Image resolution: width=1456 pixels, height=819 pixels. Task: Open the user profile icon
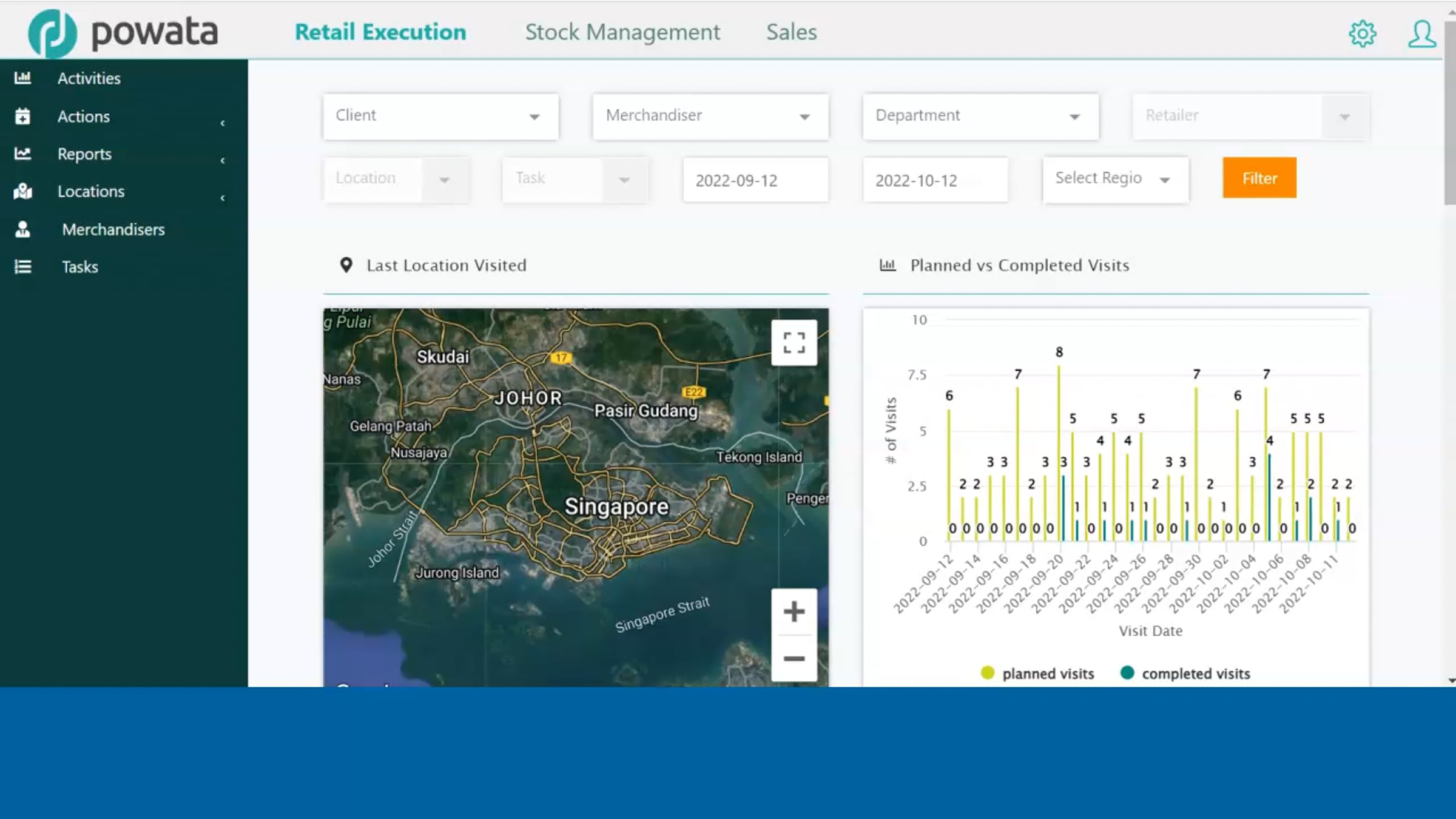pos(1421,33)
